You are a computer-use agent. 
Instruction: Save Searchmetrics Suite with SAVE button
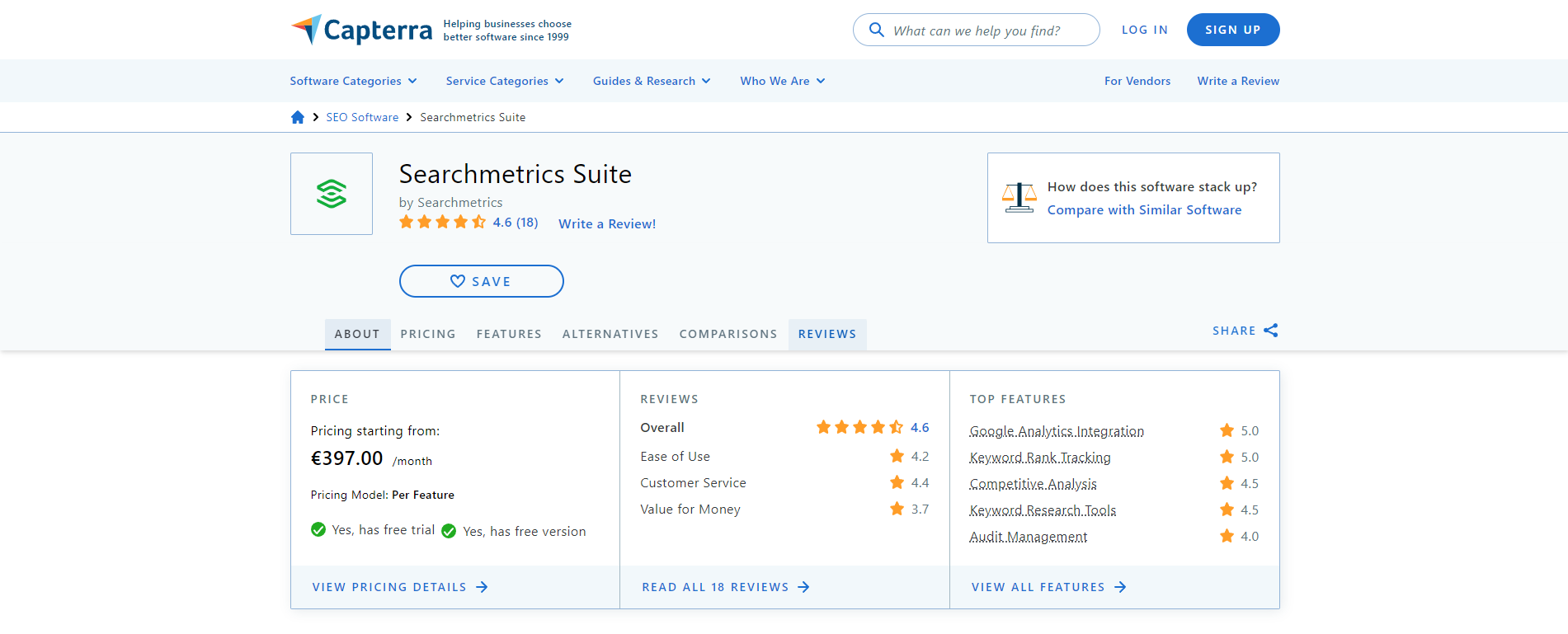coord(482,281)
